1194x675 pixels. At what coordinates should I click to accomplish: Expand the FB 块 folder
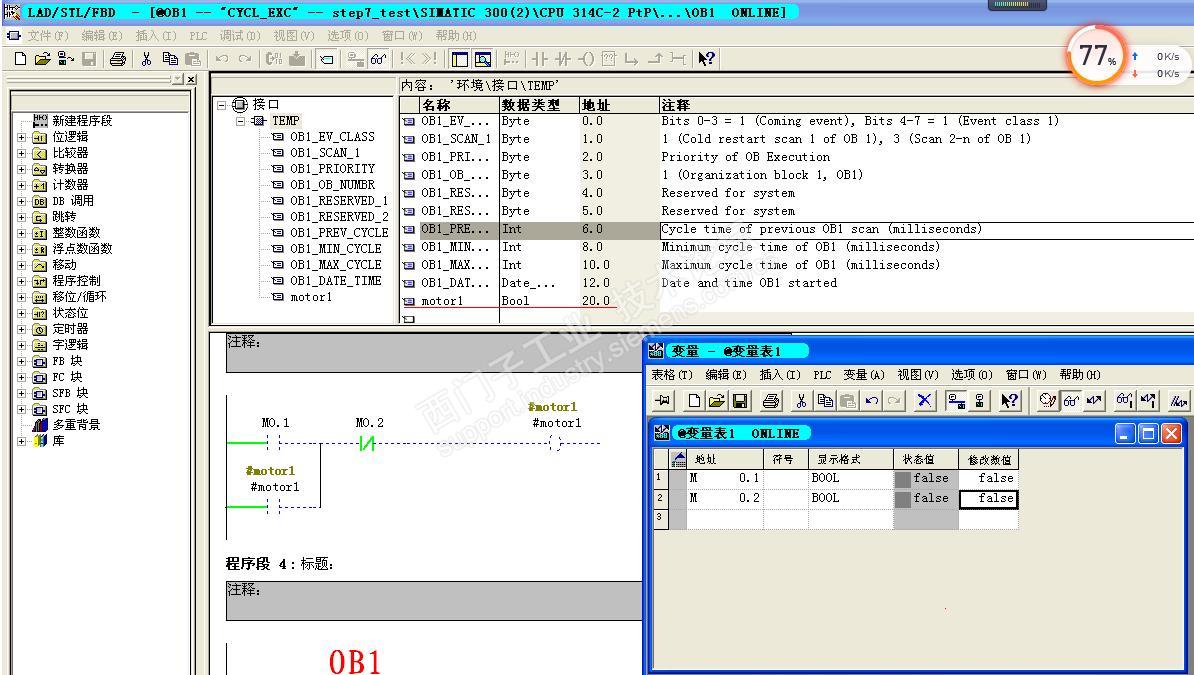pos(21,361)
